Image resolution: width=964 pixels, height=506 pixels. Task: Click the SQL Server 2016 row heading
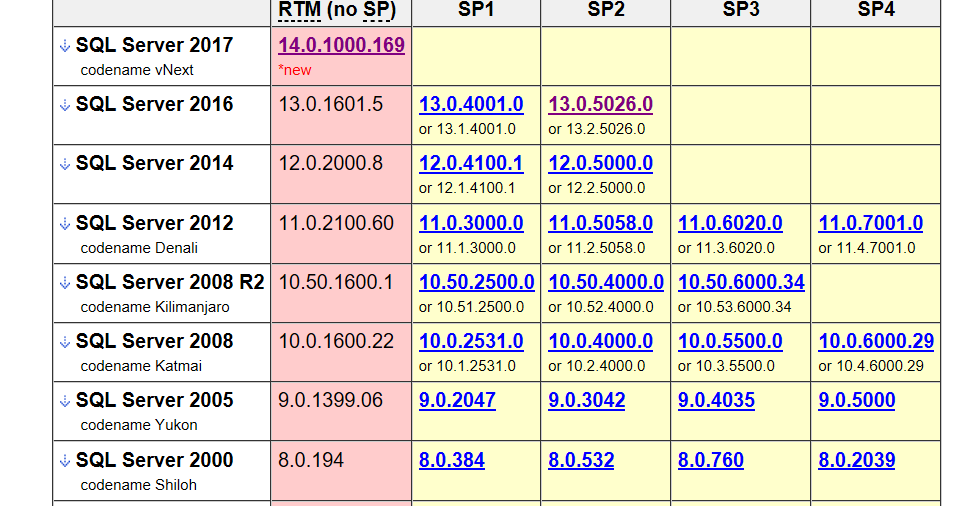click(x=154, y=104)
